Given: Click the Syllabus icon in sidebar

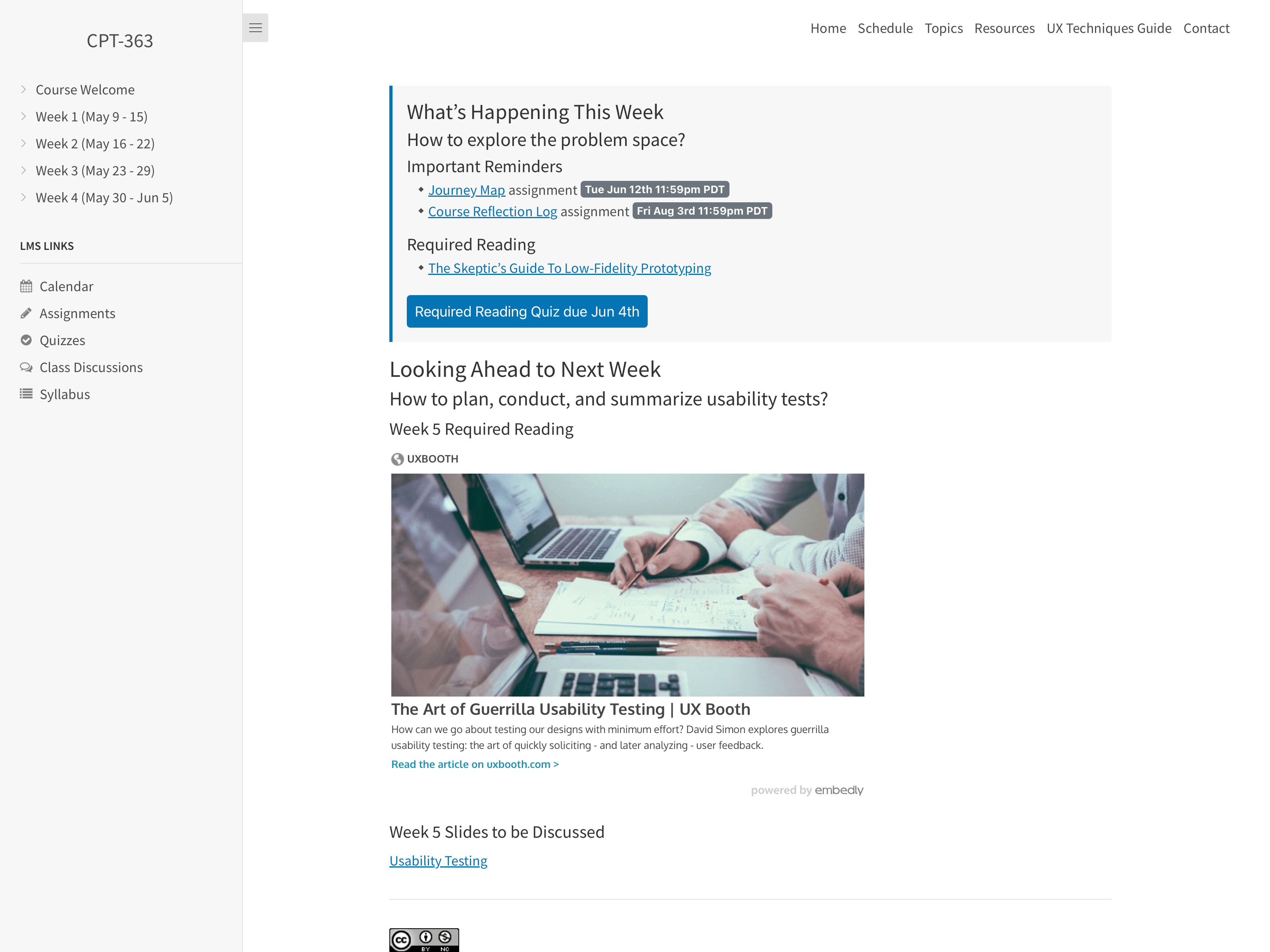Looking at the screenshot, I should click(x=27, y=393).
